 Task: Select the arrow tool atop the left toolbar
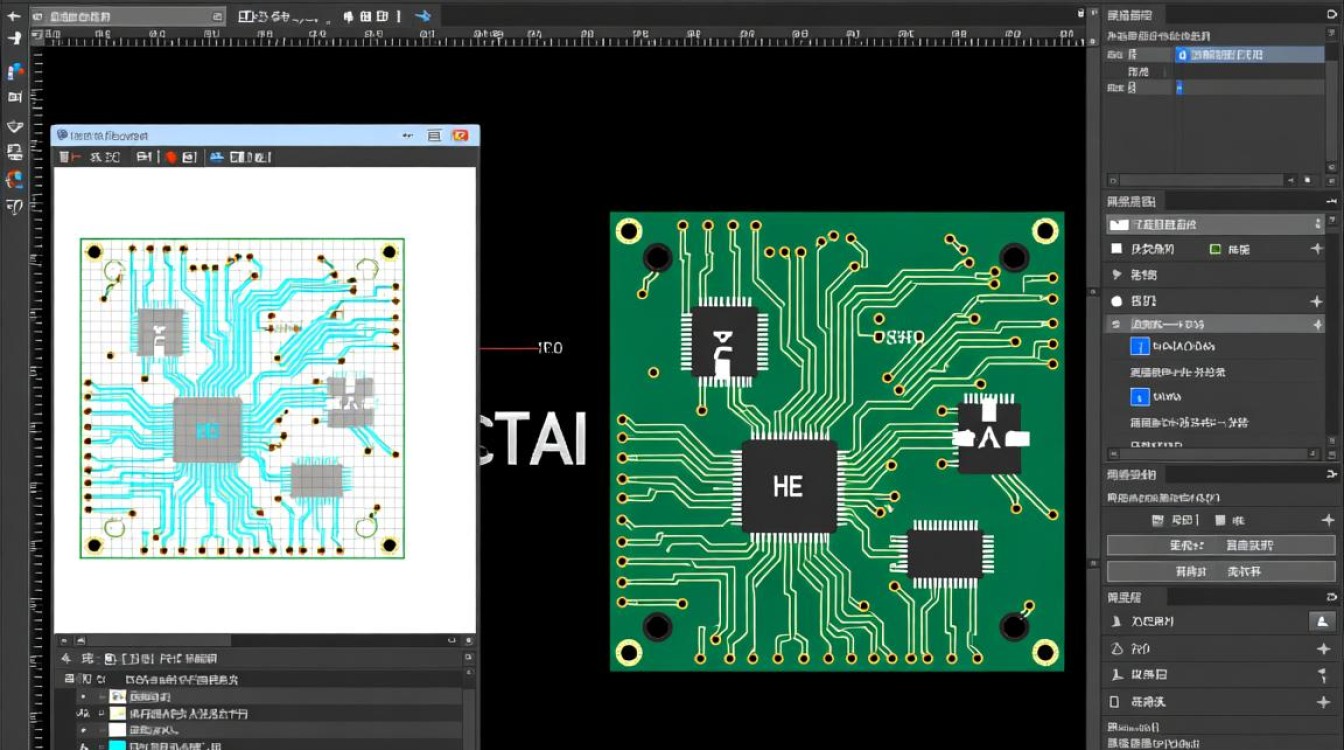click(x=14, y=17)
